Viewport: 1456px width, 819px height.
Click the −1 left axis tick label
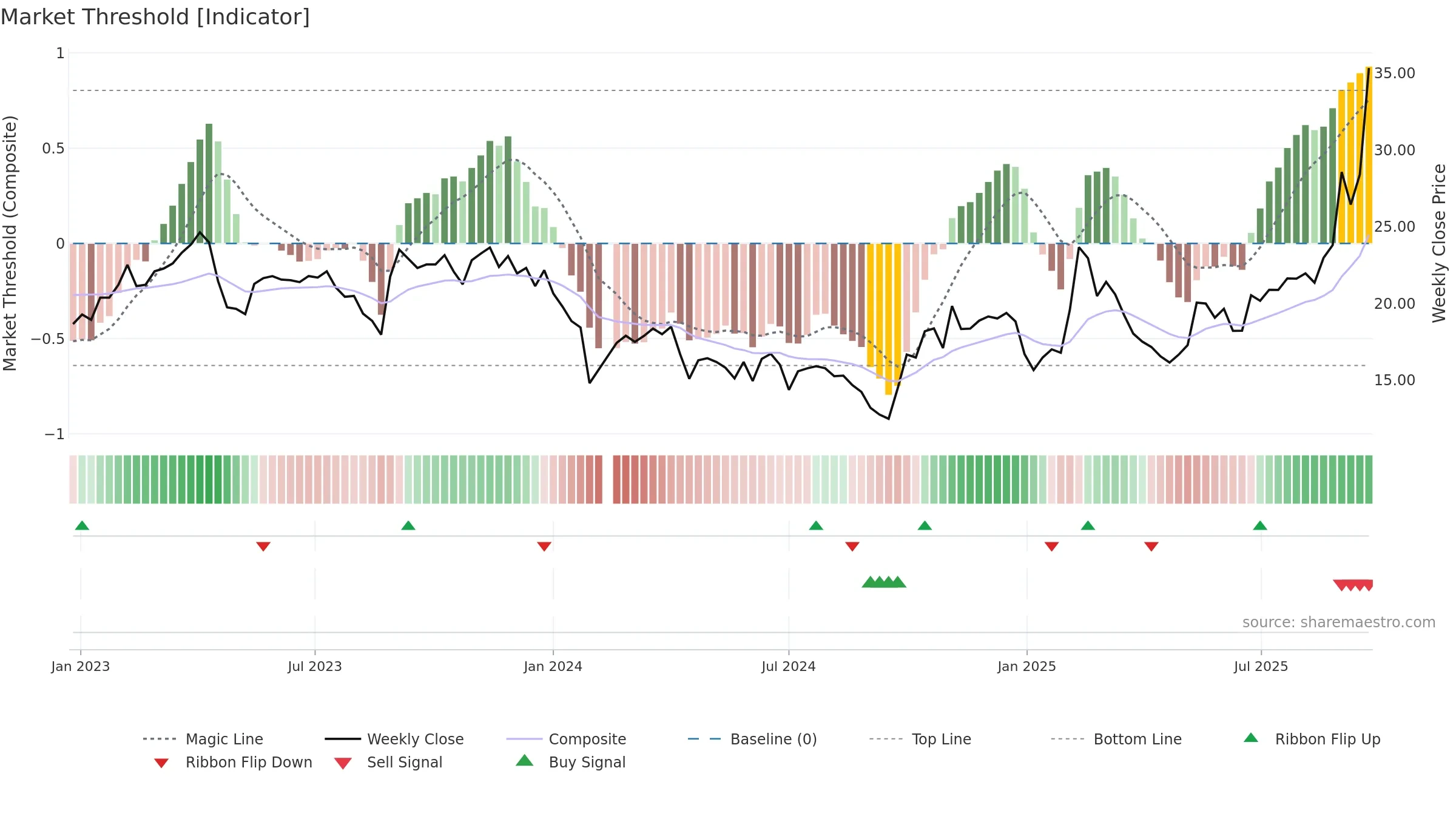(55, 434)
